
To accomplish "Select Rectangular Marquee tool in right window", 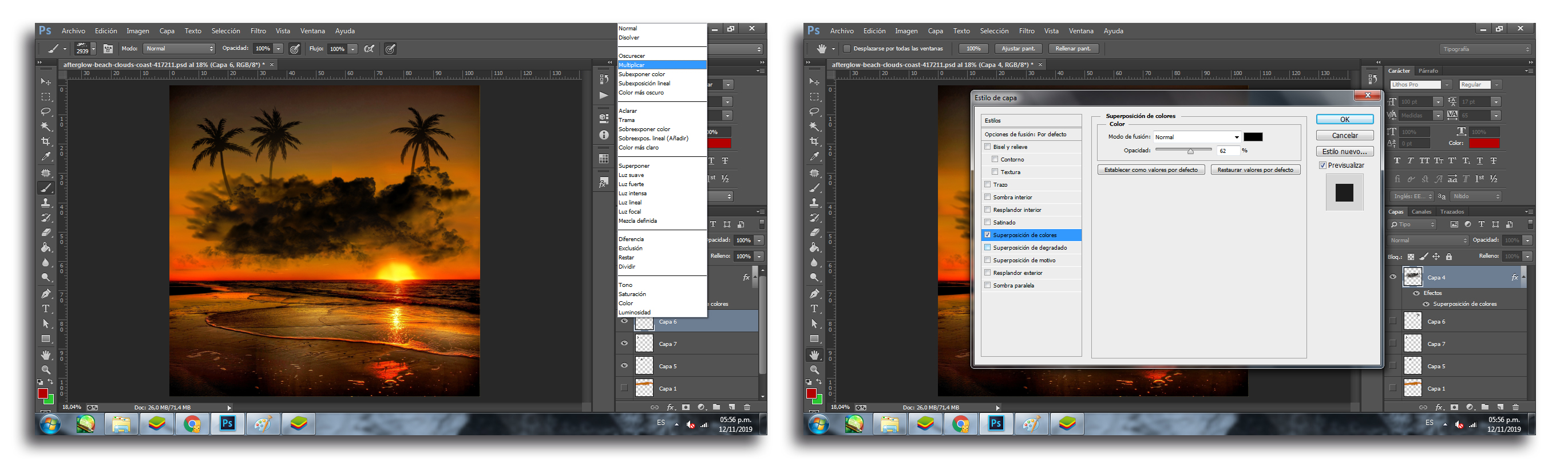I will pyautogui.click(x=814, y=97).
